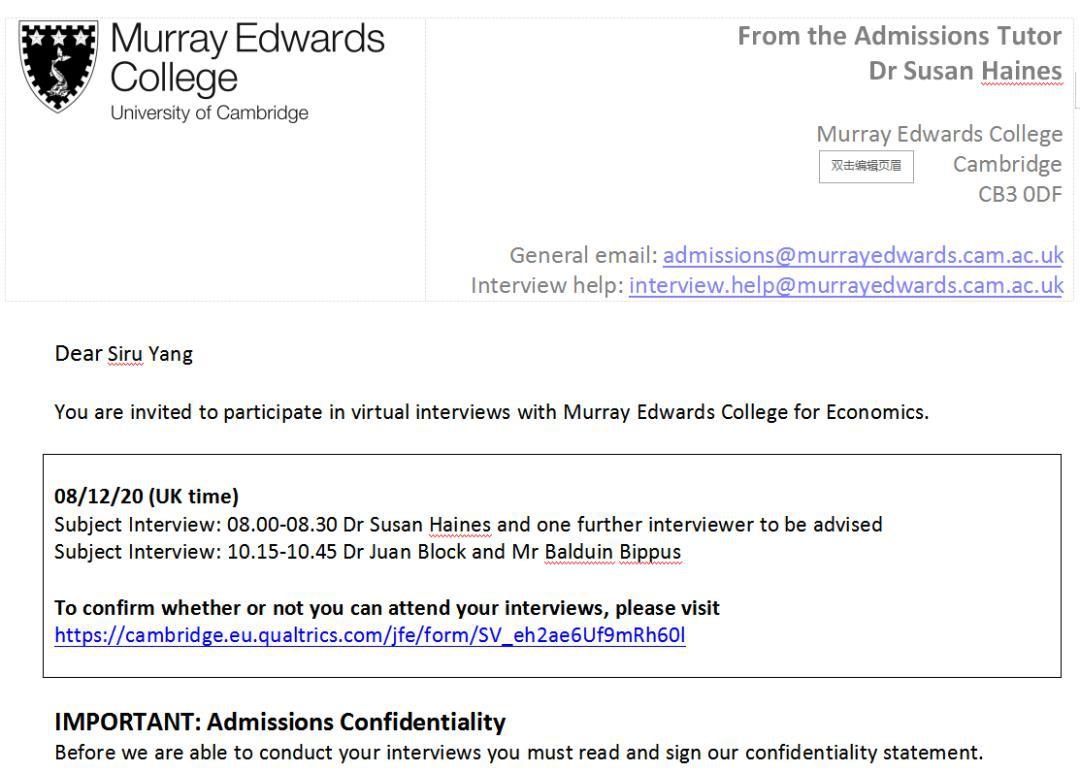The width and height of the screenshot is (1080, 772).
Task: Click the From the Admissions Tutor heading
Action: click(x=900, y=36)
